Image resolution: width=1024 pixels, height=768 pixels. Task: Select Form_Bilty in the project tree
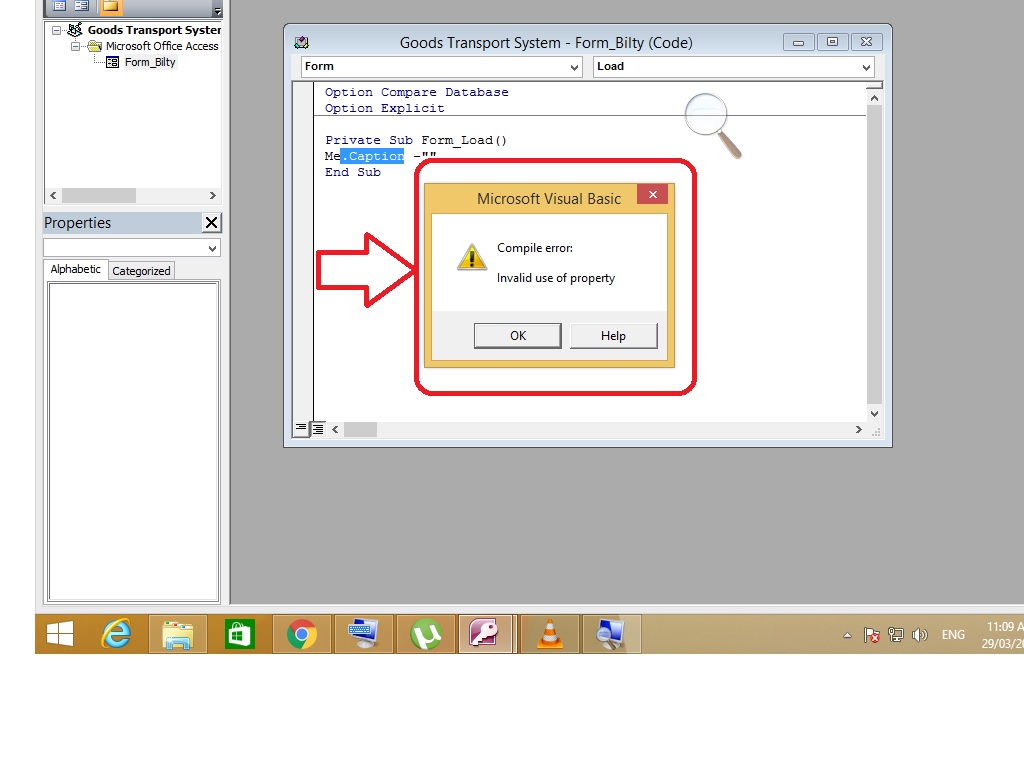coord(150,62)
